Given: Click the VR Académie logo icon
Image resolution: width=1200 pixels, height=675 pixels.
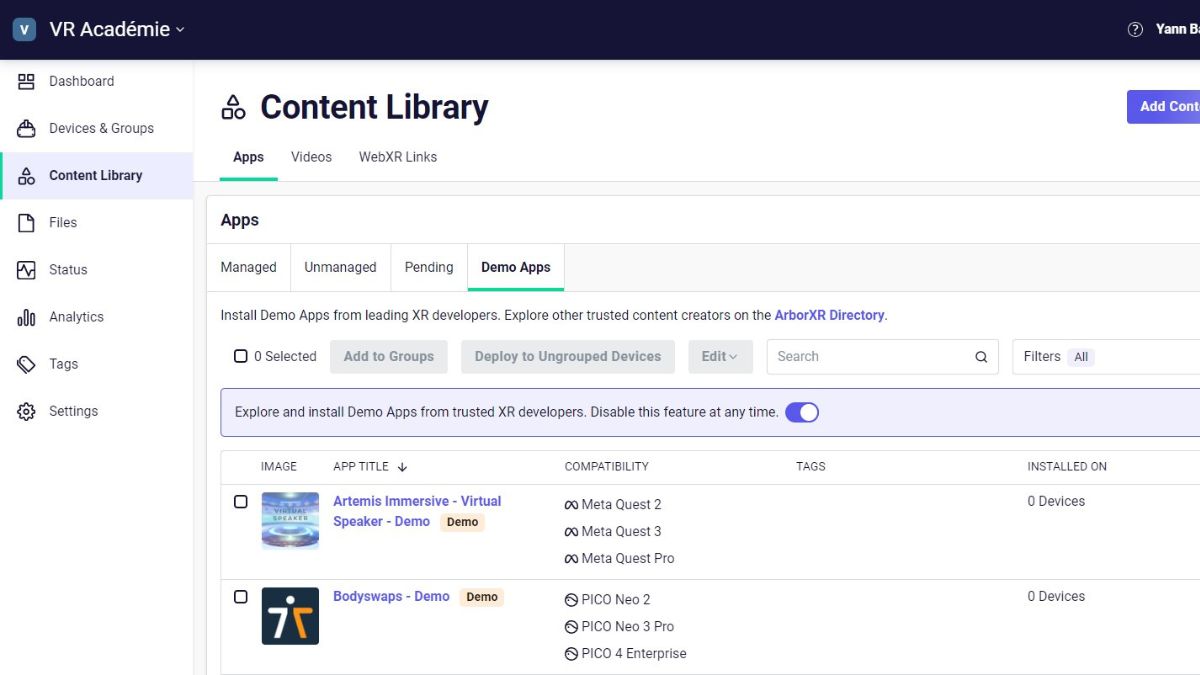Looking at the screenshot, I should (x=24, y=30).
